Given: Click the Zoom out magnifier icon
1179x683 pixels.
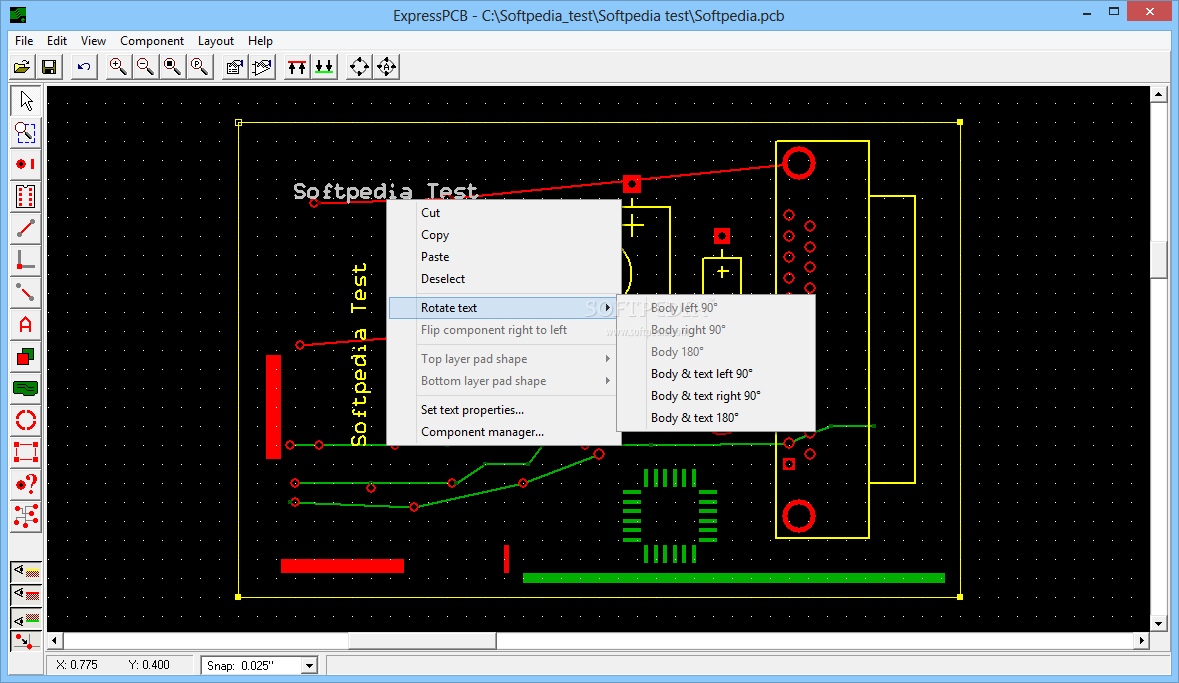Looking at the screenshot, I should 145,67.
